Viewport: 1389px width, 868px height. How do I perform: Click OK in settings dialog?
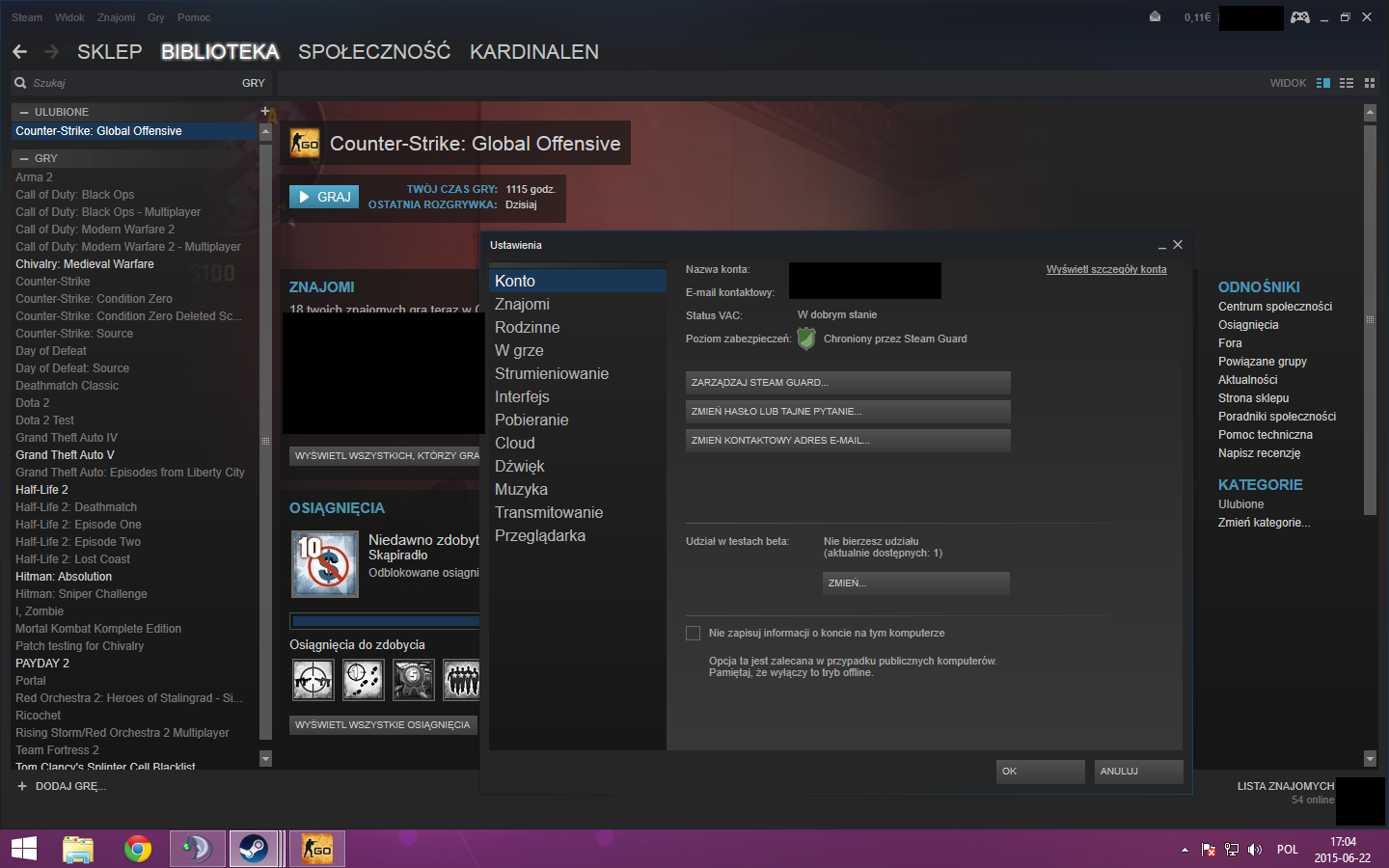1041,772
